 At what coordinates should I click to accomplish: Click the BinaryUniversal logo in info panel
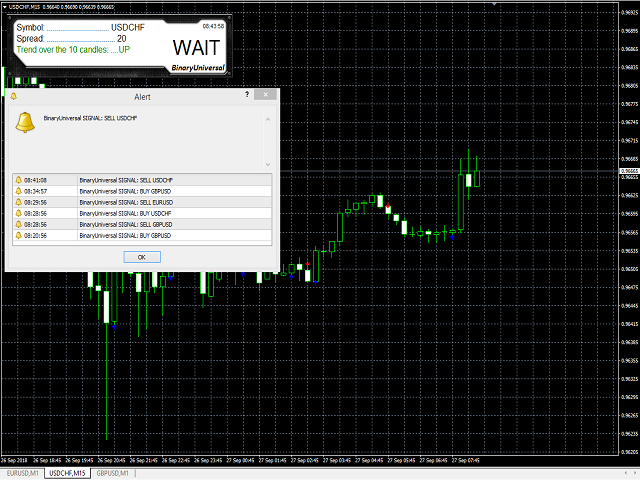198,68
